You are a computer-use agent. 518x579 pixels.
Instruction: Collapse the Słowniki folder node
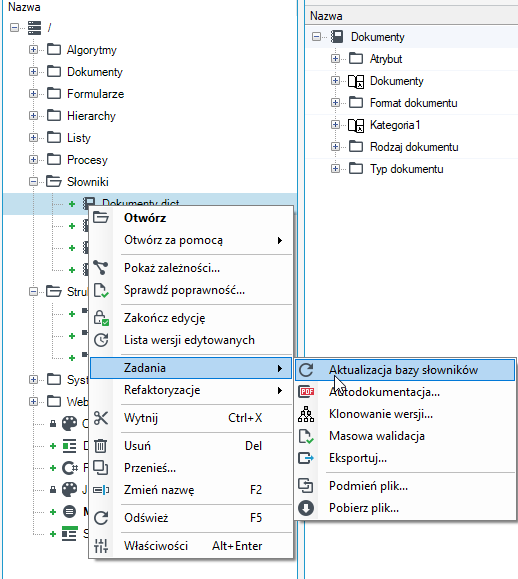point(33,181)
